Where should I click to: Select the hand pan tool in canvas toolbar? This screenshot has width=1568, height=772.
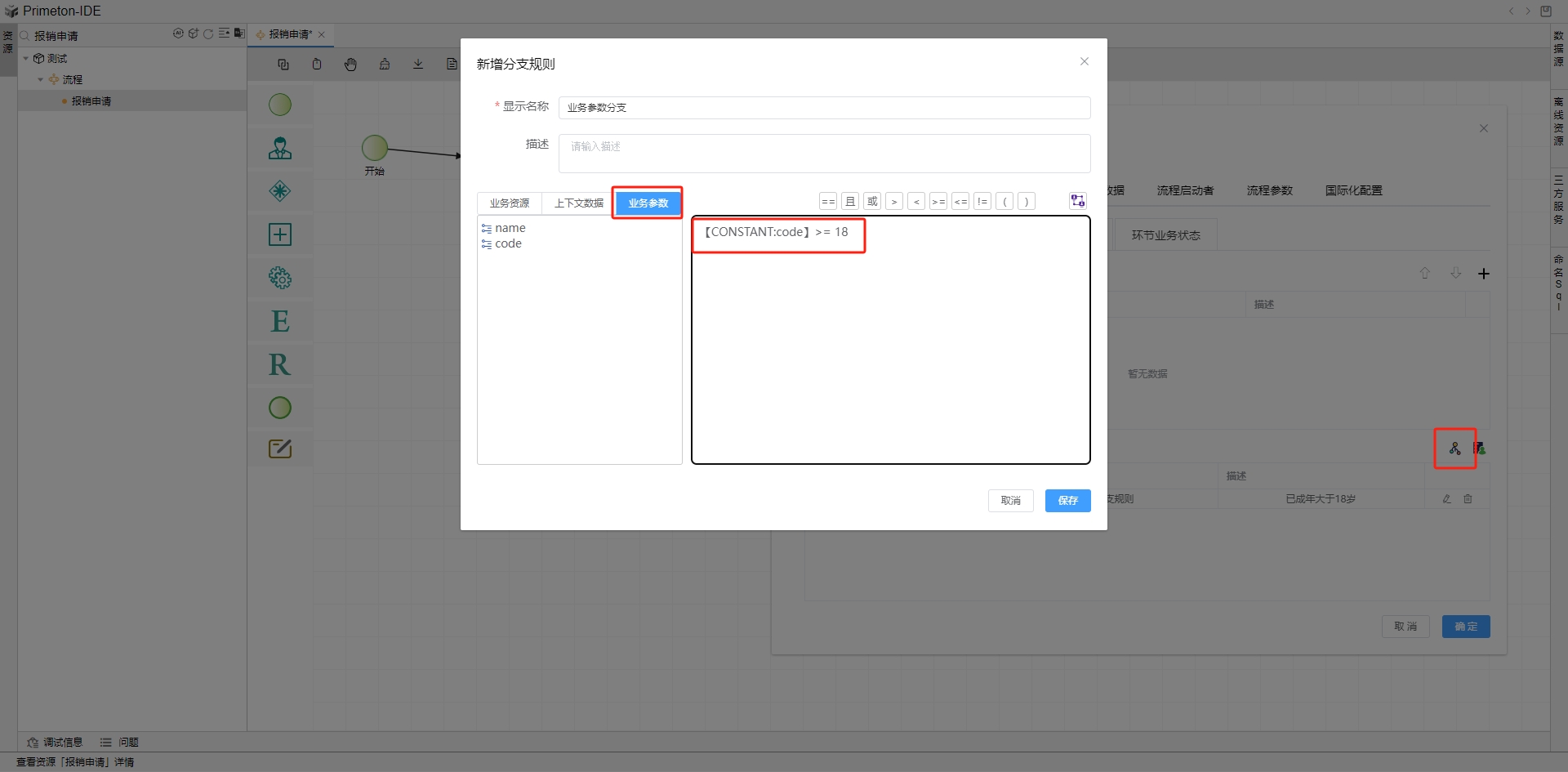click(x=350, y=65)
